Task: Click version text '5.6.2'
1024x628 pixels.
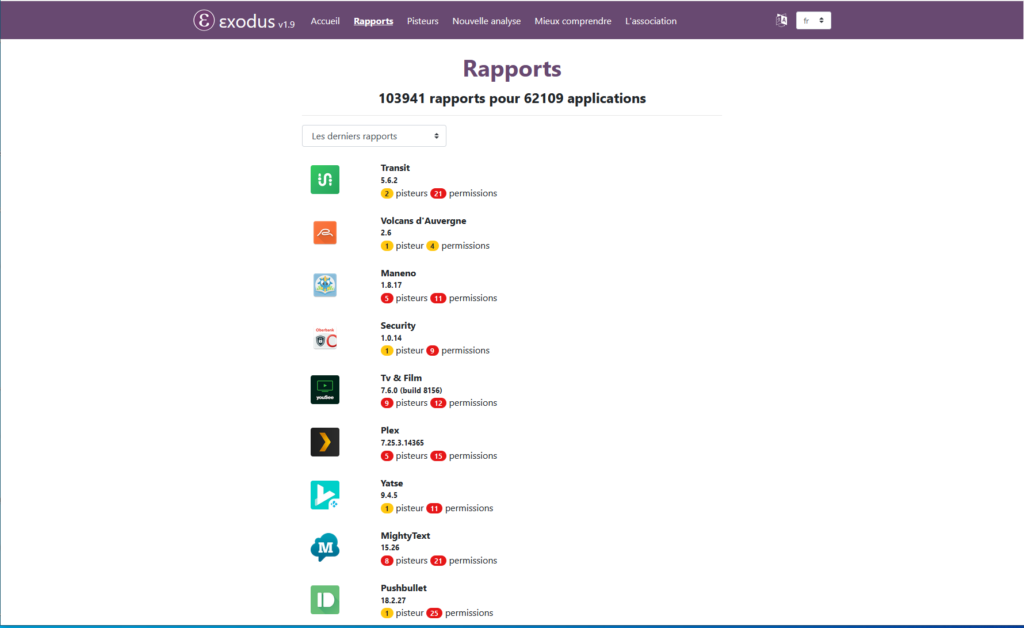Action: (389, 180)
